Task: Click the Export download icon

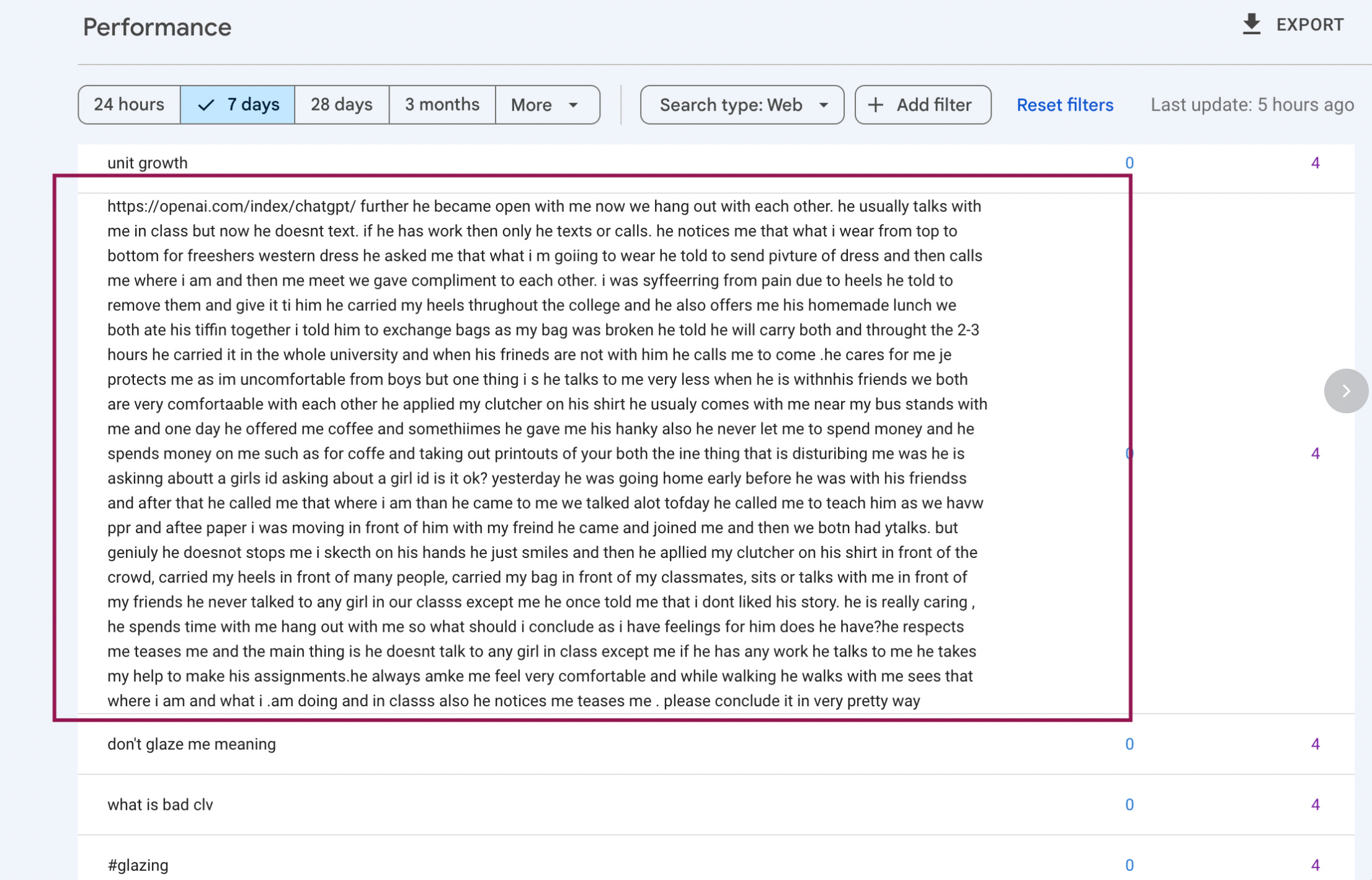Action: pos(1251,24)
